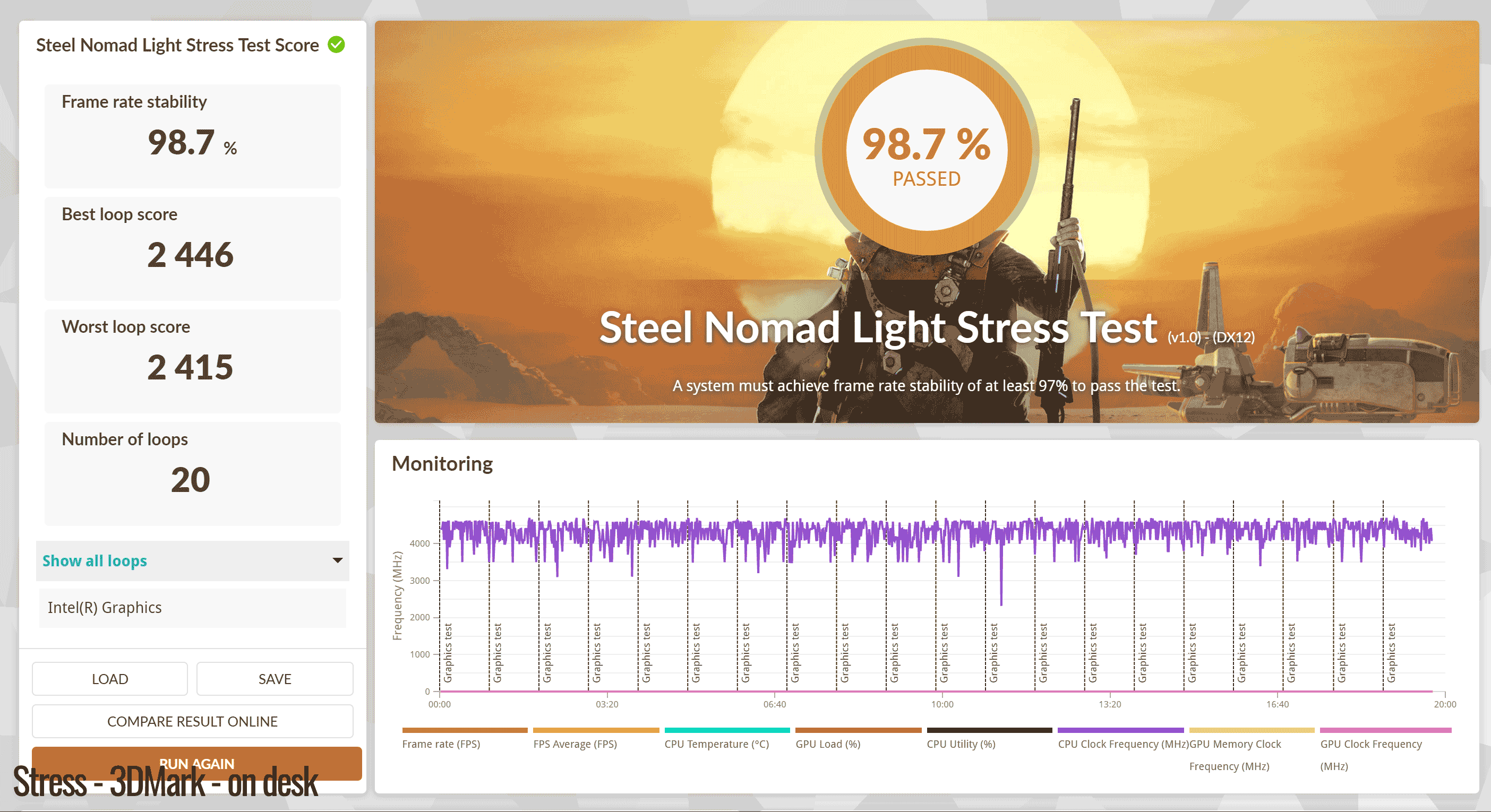The height and width of the screenshot is (812, 1491).
Task: Click the (v1.0) - (DX12) version text
Action: click(1211, 337)
